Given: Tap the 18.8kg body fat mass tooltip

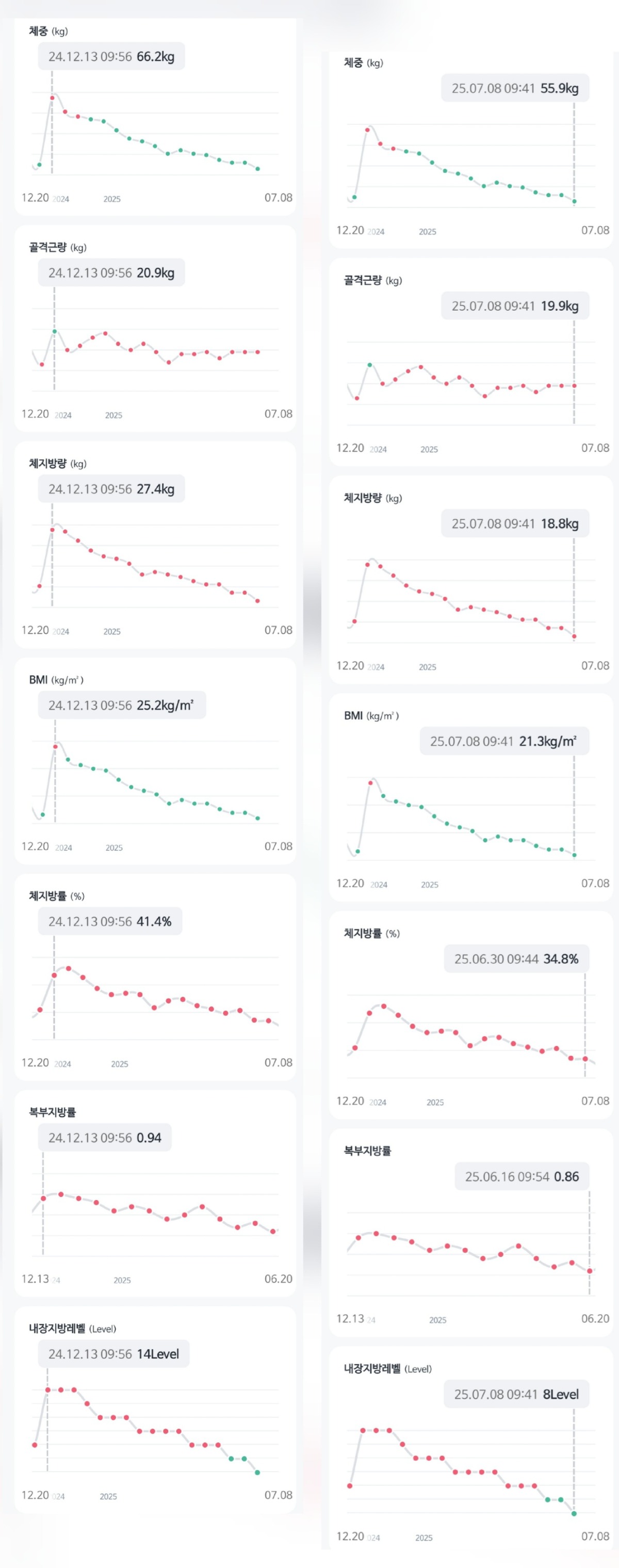Looking at the screenshot, I should (x=514, y=523).
